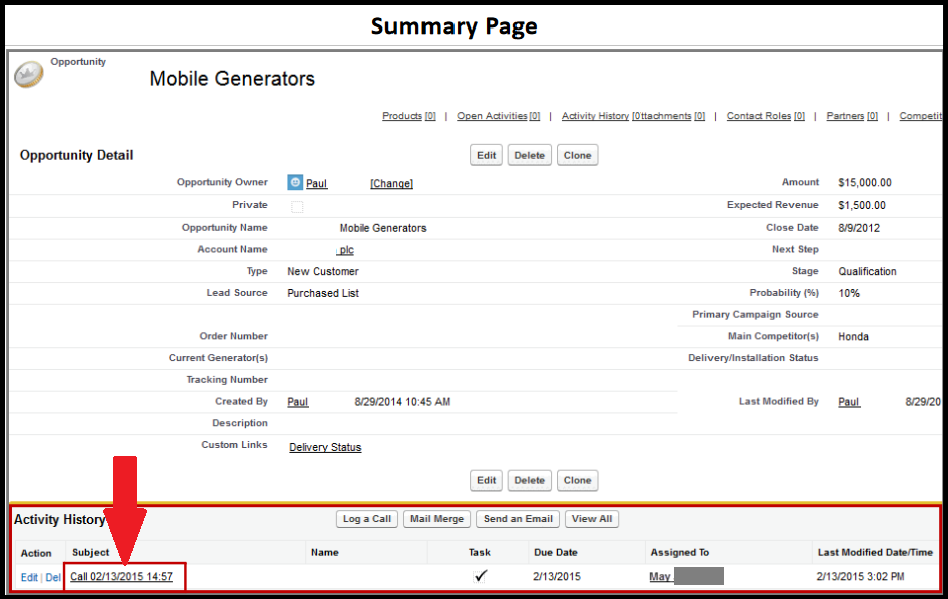Screen dimensions: 948x599
Task: Click the Expected Revenue value $1,500.00
Action: (x=862, y=206)
